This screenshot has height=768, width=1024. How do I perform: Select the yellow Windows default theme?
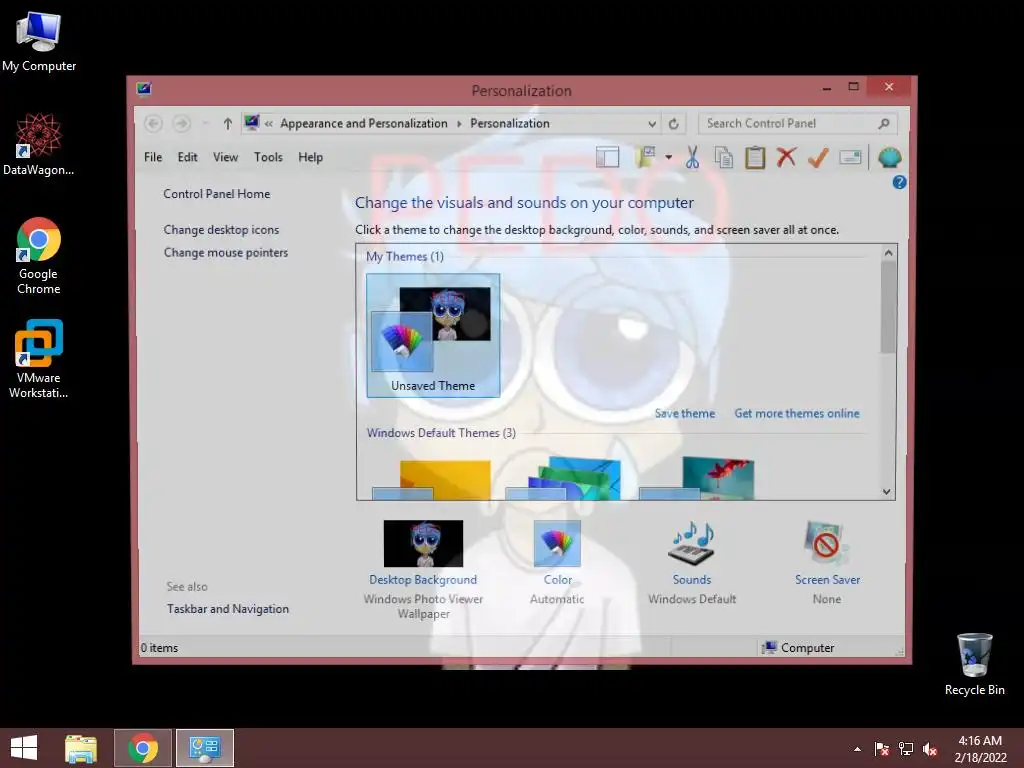pos(432,480)
